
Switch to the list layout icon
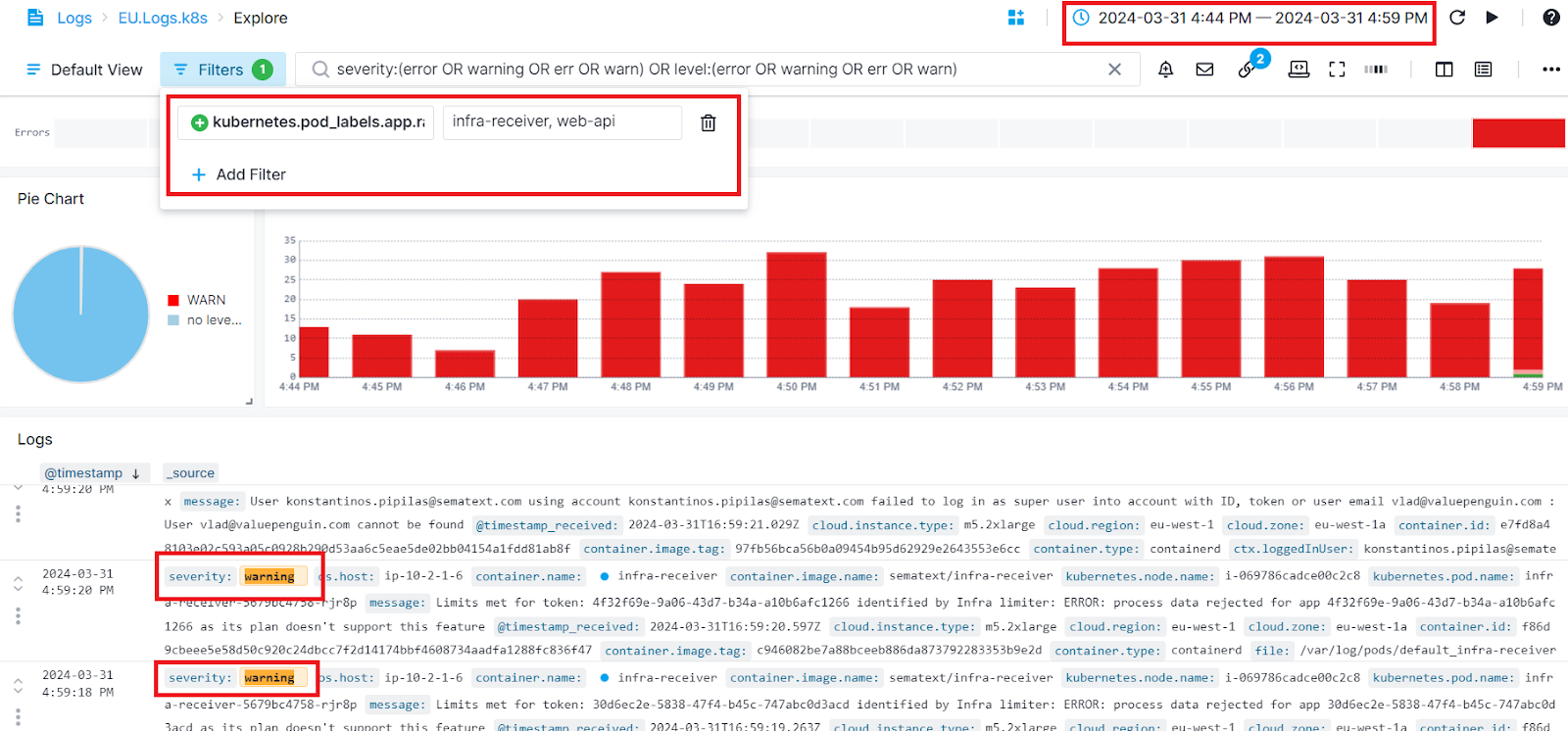point(1484,70)
